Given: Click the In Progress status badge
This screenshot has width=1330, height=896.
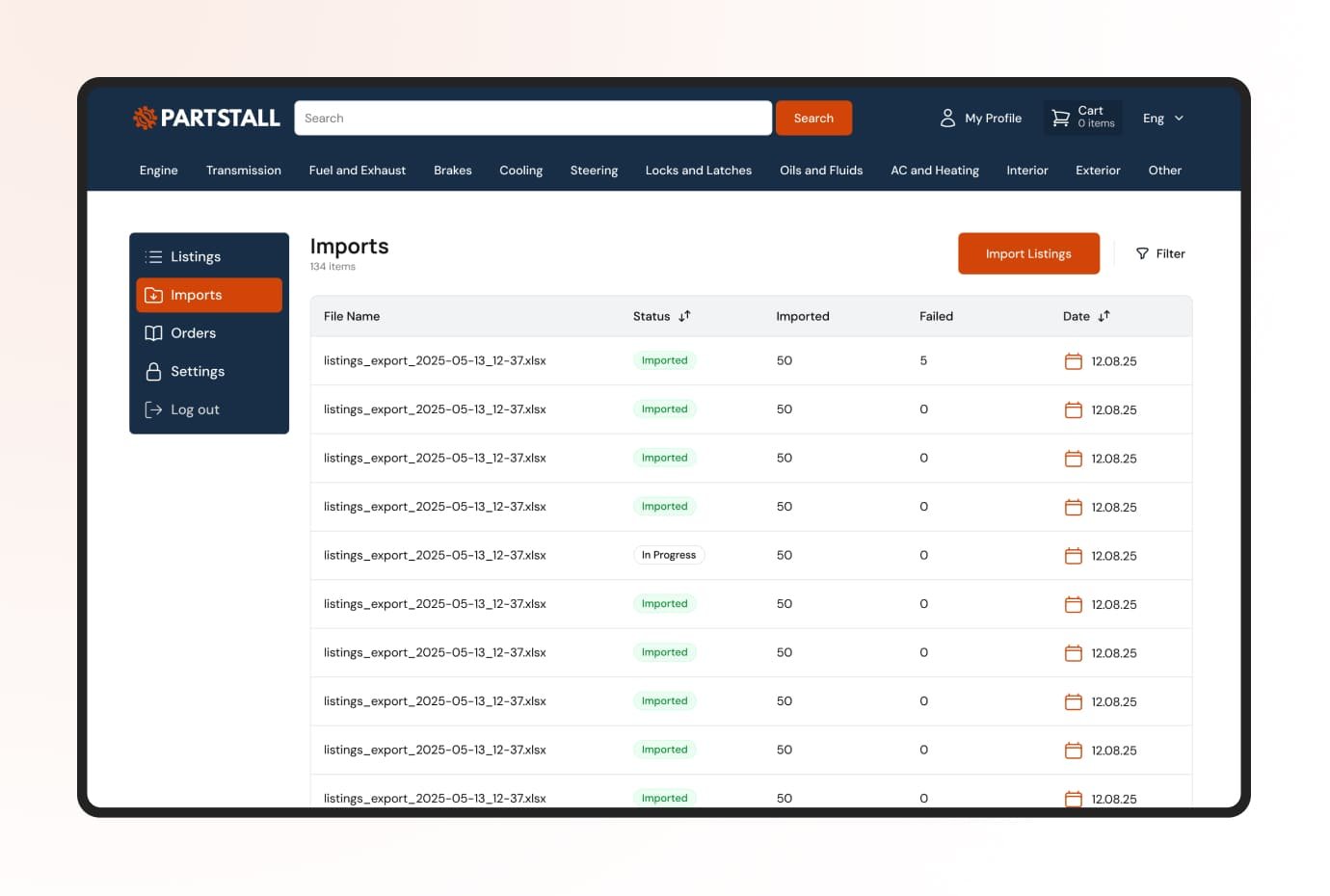Looking at the screenshot, I should [x=669, y=555].
